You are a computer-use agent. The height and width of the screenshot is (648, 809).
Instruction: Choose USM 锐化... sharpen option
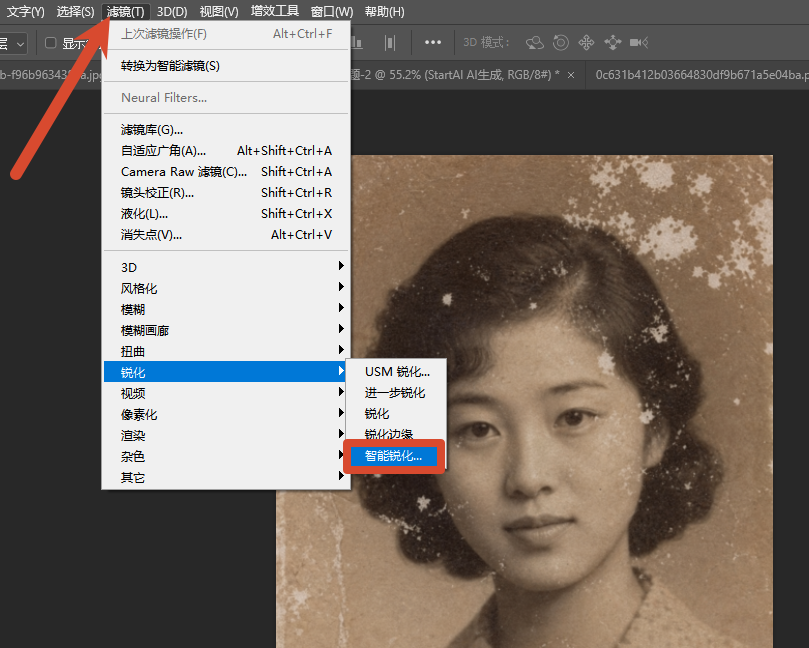tap(396, 371)
